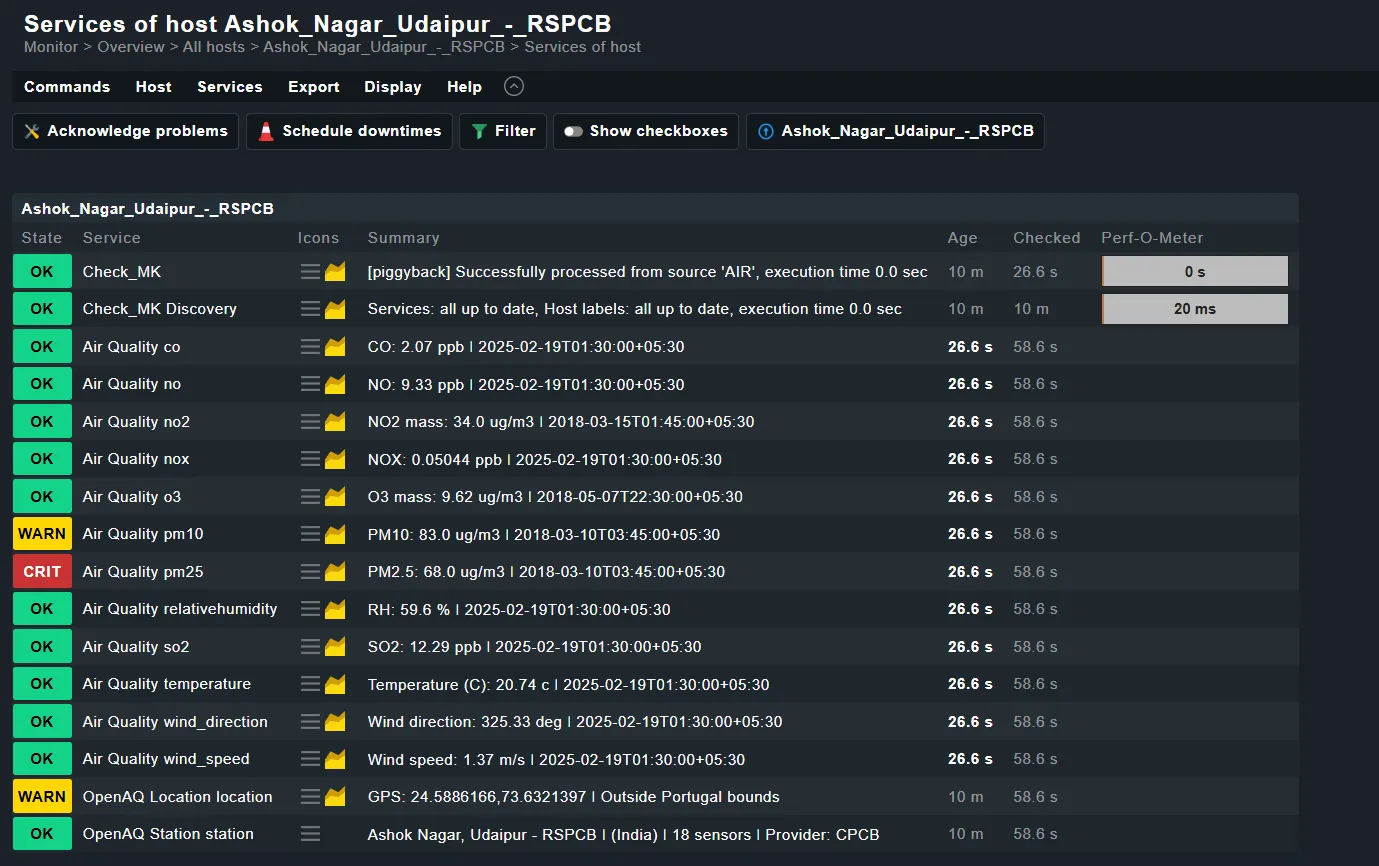The image size is (1379, 866).
Task: Open the Filter panel
Action: (503, 131)
